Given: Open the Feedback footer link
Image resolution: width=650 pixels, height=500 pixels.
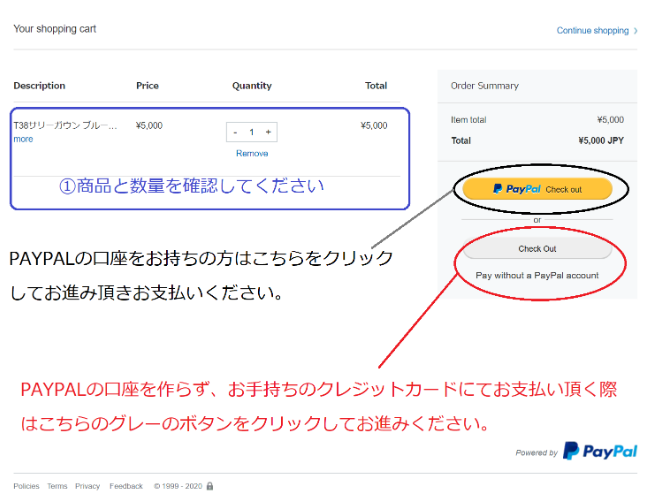Looking at the screenshot, I should 126,486.
